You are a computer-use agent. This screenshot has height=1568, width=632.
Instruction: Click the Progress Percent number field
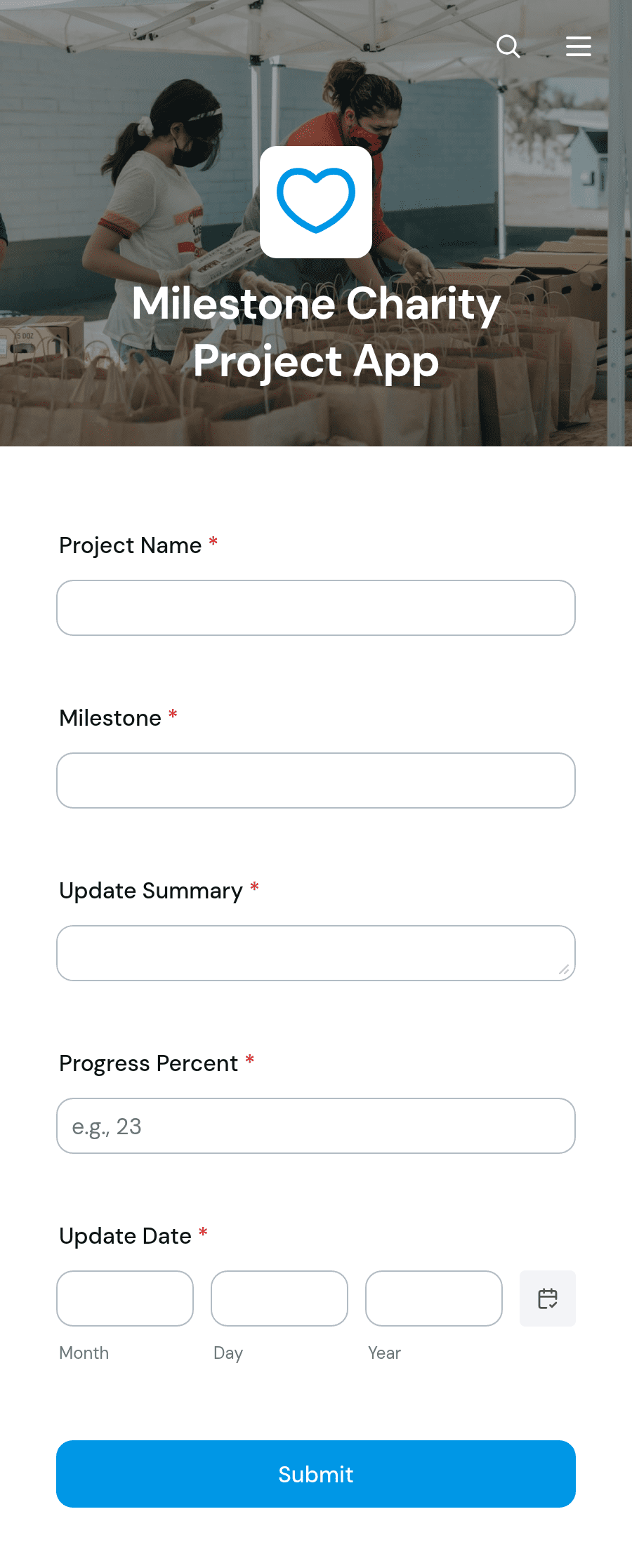click(x=316, y=1126)
